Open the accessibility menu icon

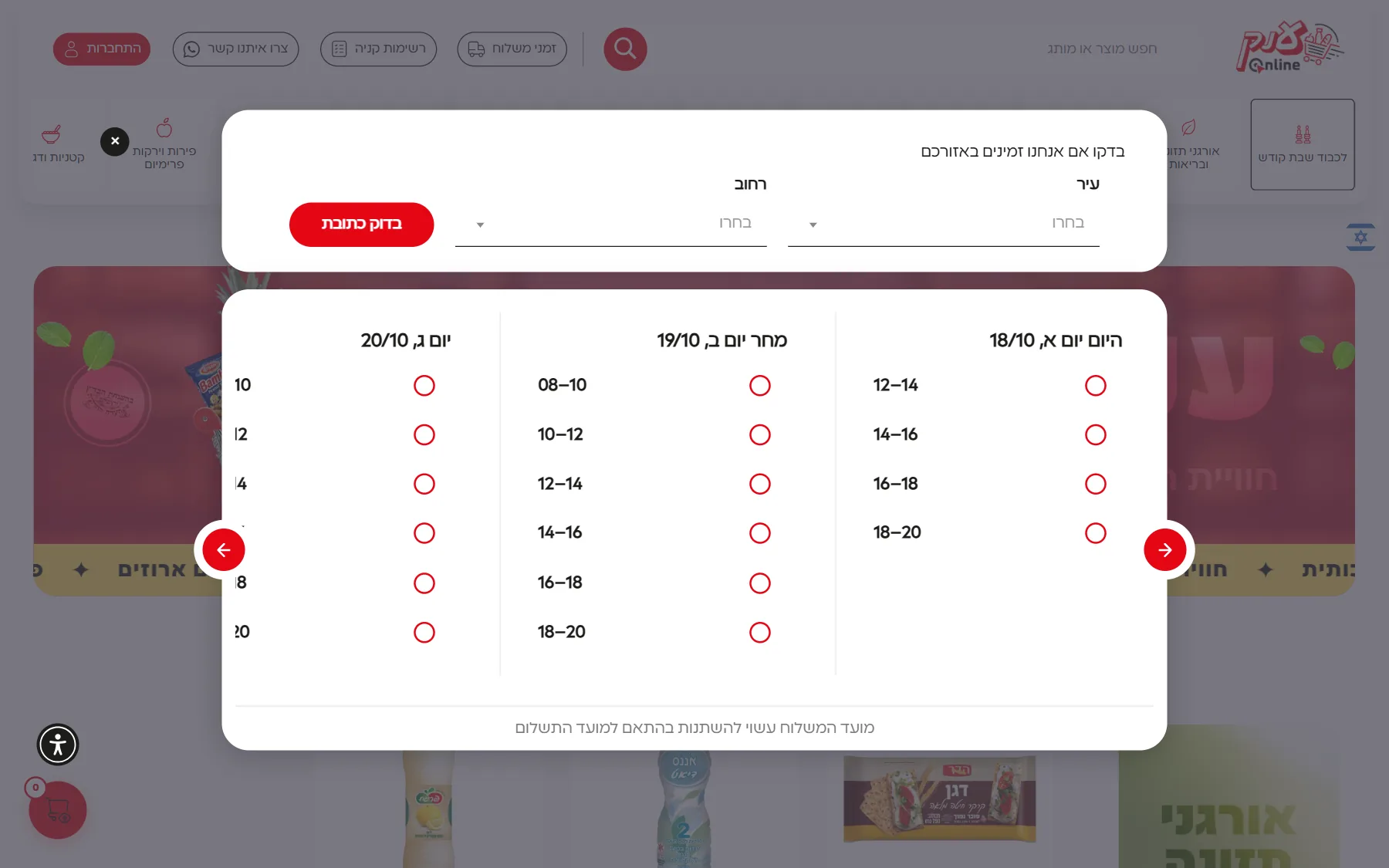[58, 745]
